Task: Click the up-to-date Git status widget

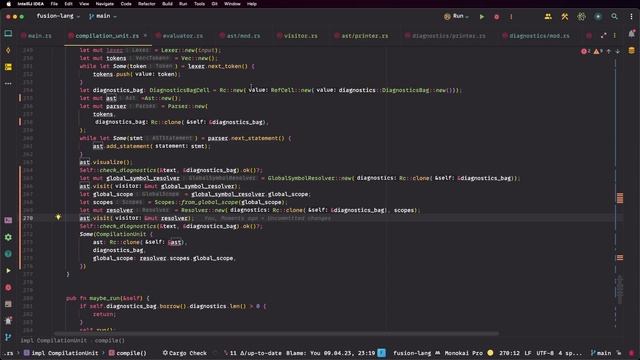Action: 252,353
